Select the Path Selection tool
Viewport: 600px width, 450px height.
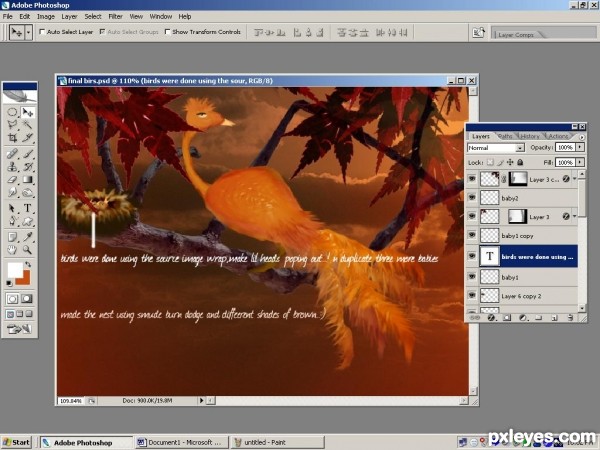click(x=12, y=208)
